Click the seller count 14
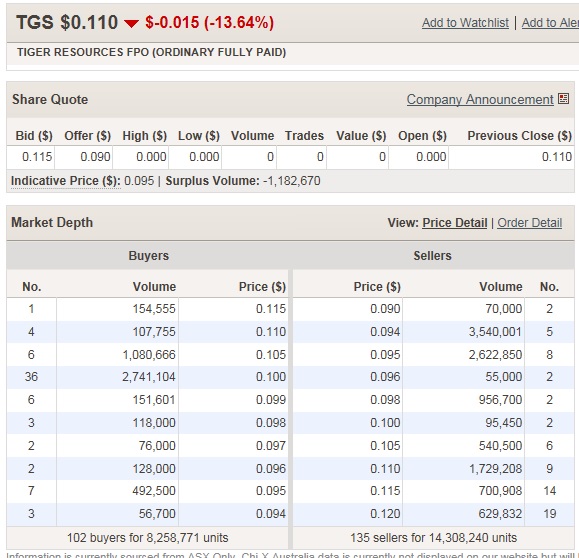 (x=549, y=490)
